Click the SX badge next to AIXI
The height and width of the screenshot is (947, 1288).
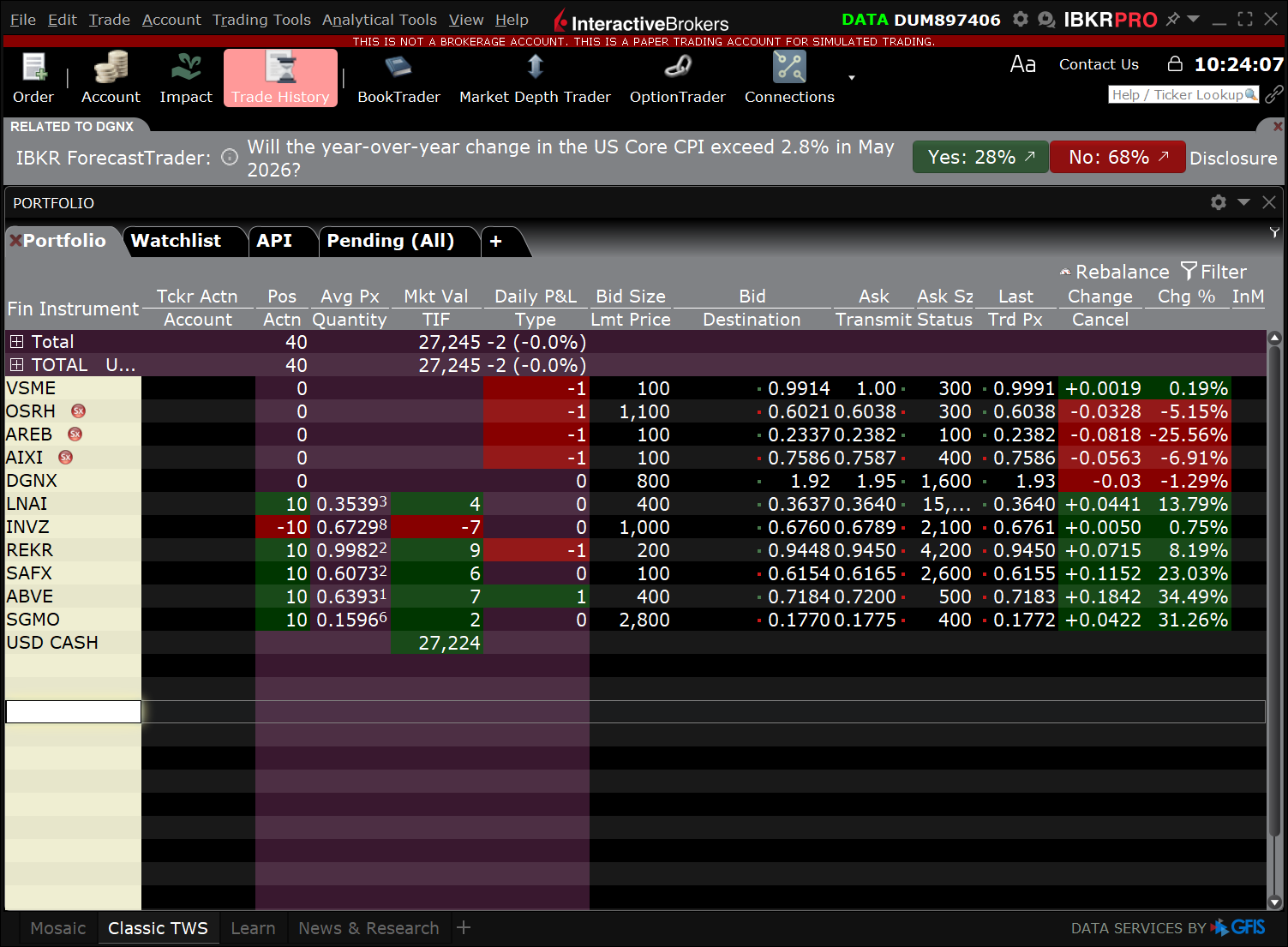coord(66,458)
